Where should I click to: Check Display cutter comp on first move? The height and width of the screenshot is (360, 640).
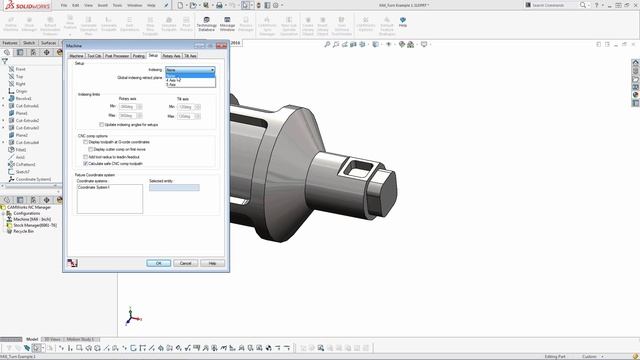tap(91, 149)
